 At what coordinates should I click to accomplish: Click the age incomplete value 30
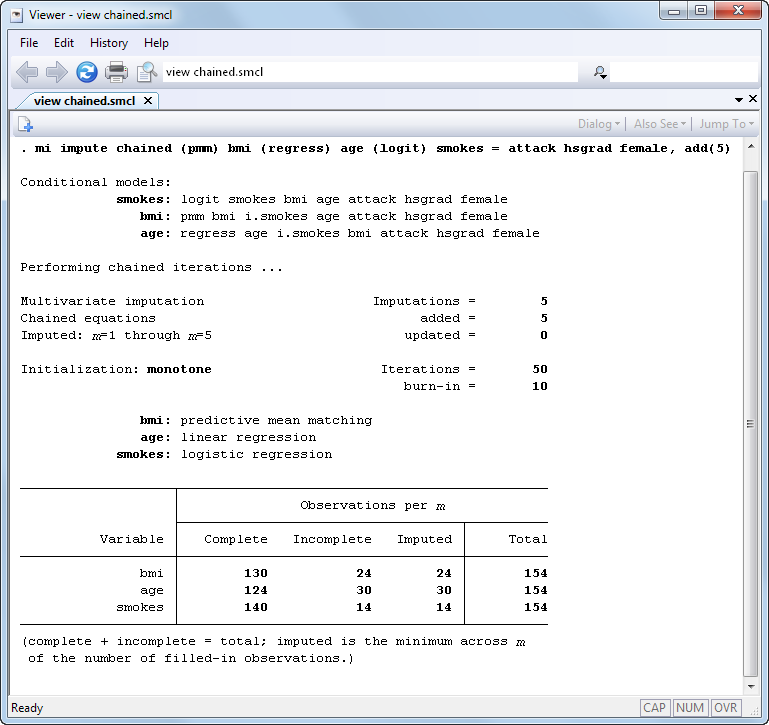tap(364, 591)
